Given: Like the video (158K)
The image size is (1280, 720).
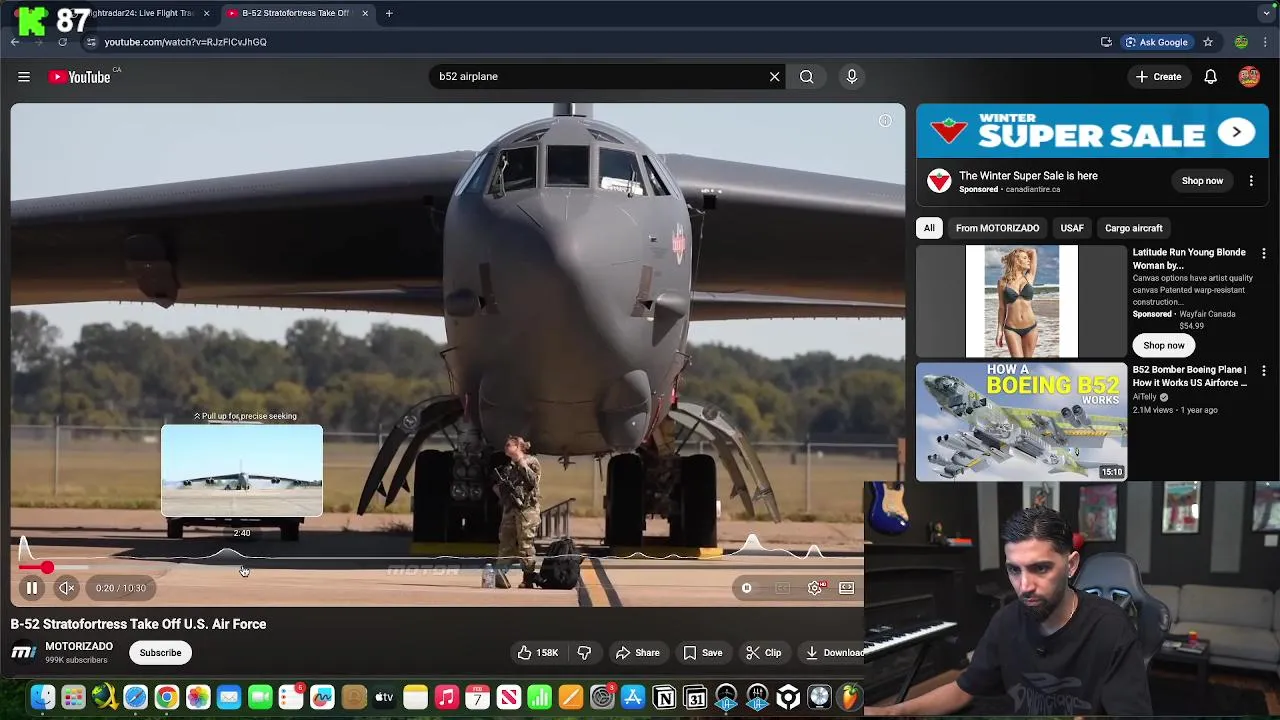Looking at the screenshot, I should pyautogui.click(x=537, y=653).
